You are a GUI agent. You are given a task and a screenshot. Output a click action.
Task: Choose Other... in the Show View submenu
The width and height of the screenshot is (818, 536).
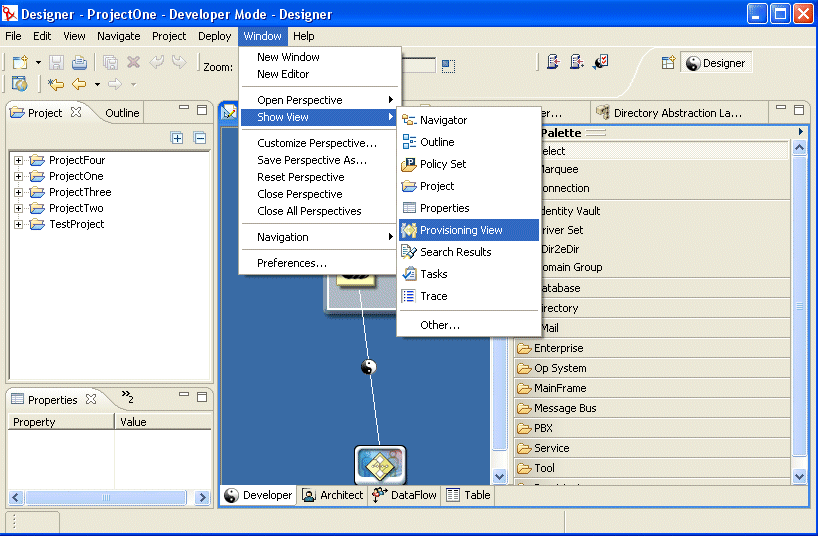(x=440, y=325)
